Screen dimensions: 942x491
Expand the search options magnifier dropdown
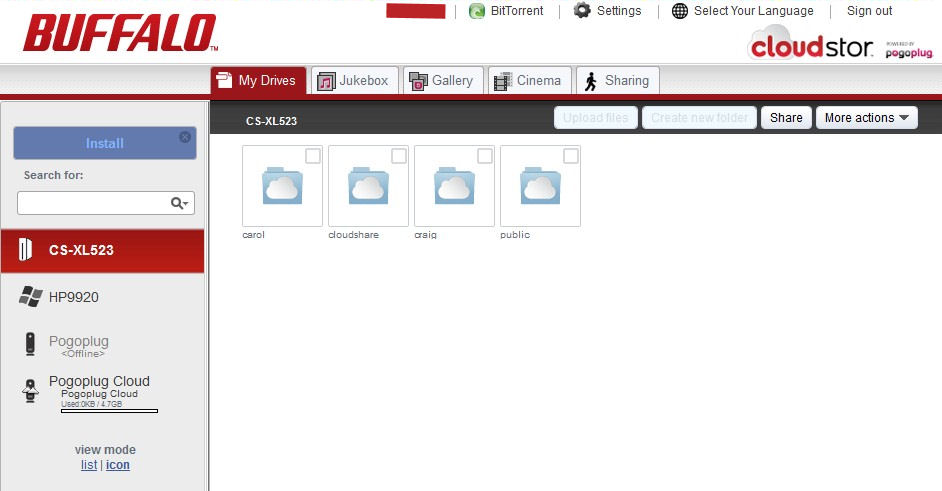[179, 203]
